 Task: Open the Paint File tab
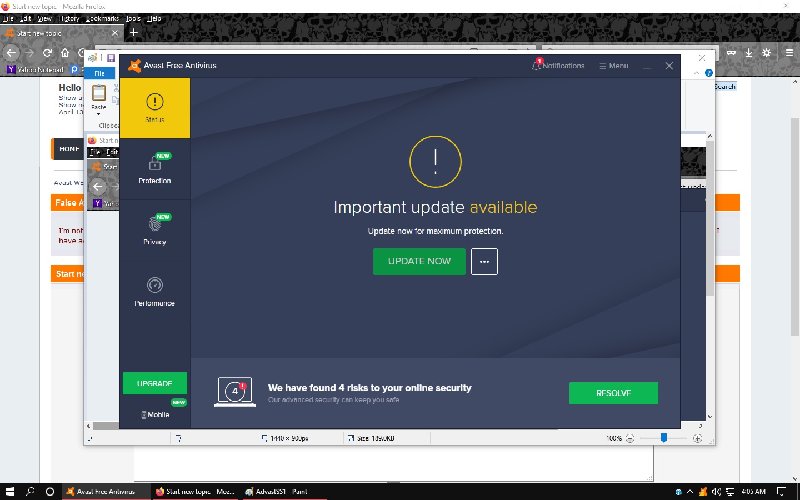coord(99,73)
